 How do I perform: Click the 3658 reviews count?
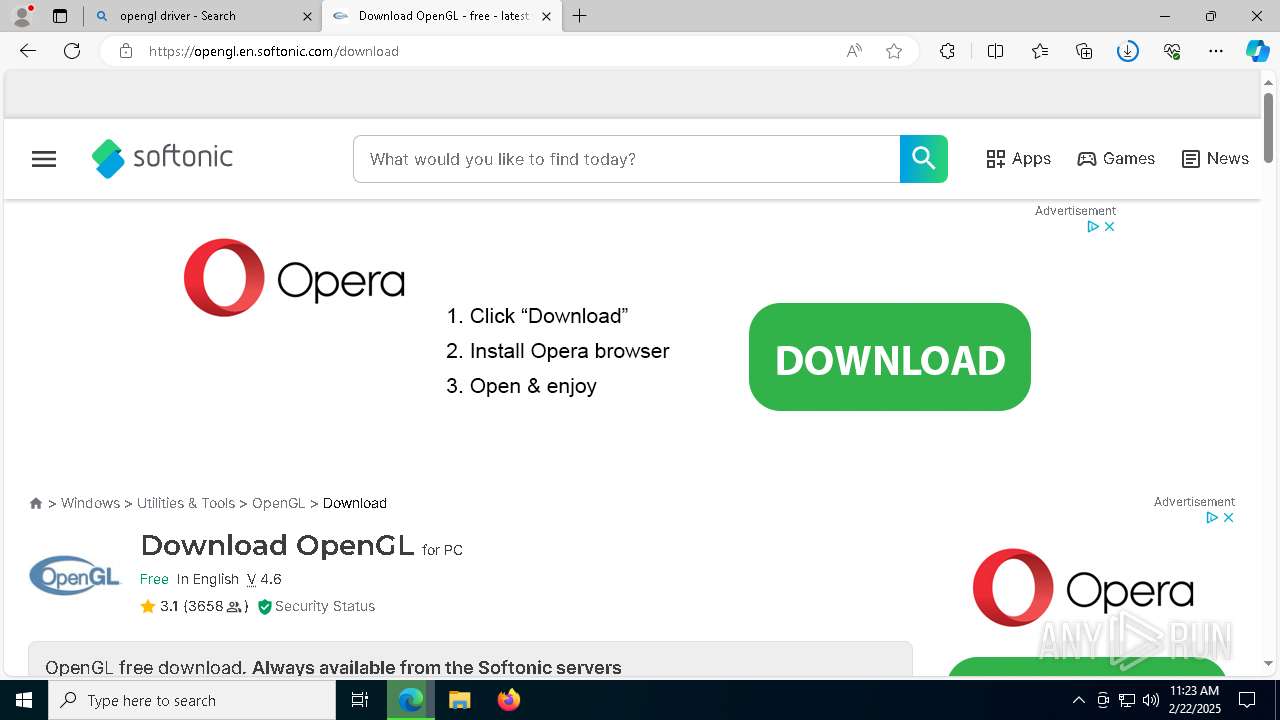pyautogui.click(x=215, y=606)
